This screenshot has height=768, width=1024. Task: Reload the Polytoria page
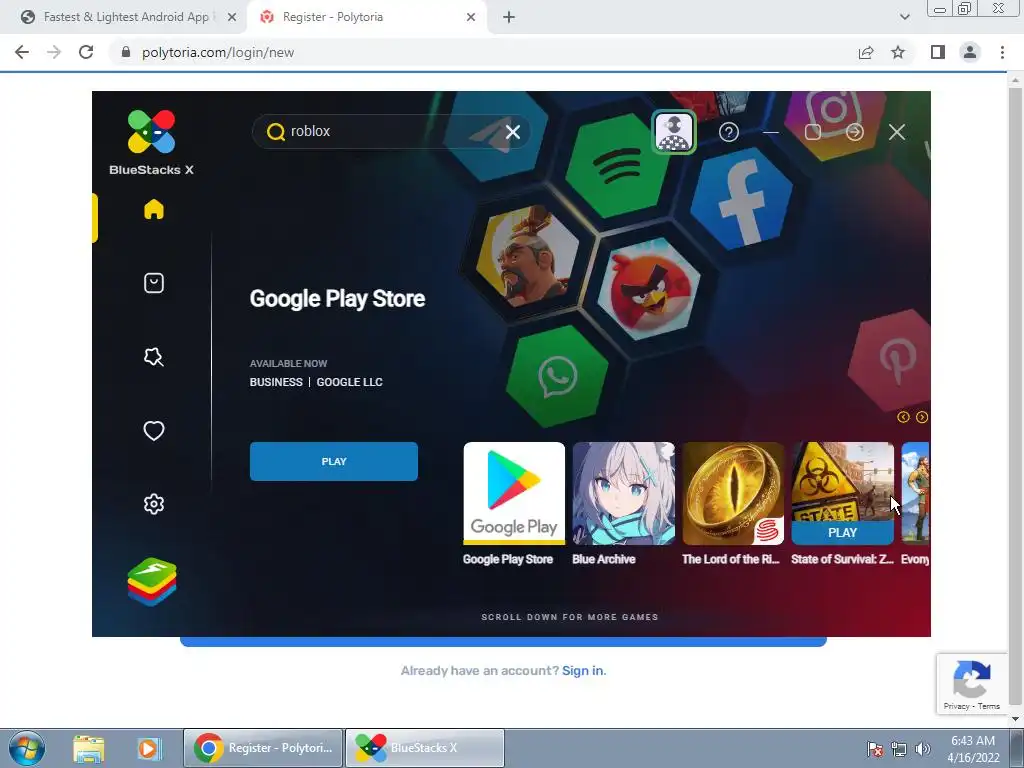point(86,52)
